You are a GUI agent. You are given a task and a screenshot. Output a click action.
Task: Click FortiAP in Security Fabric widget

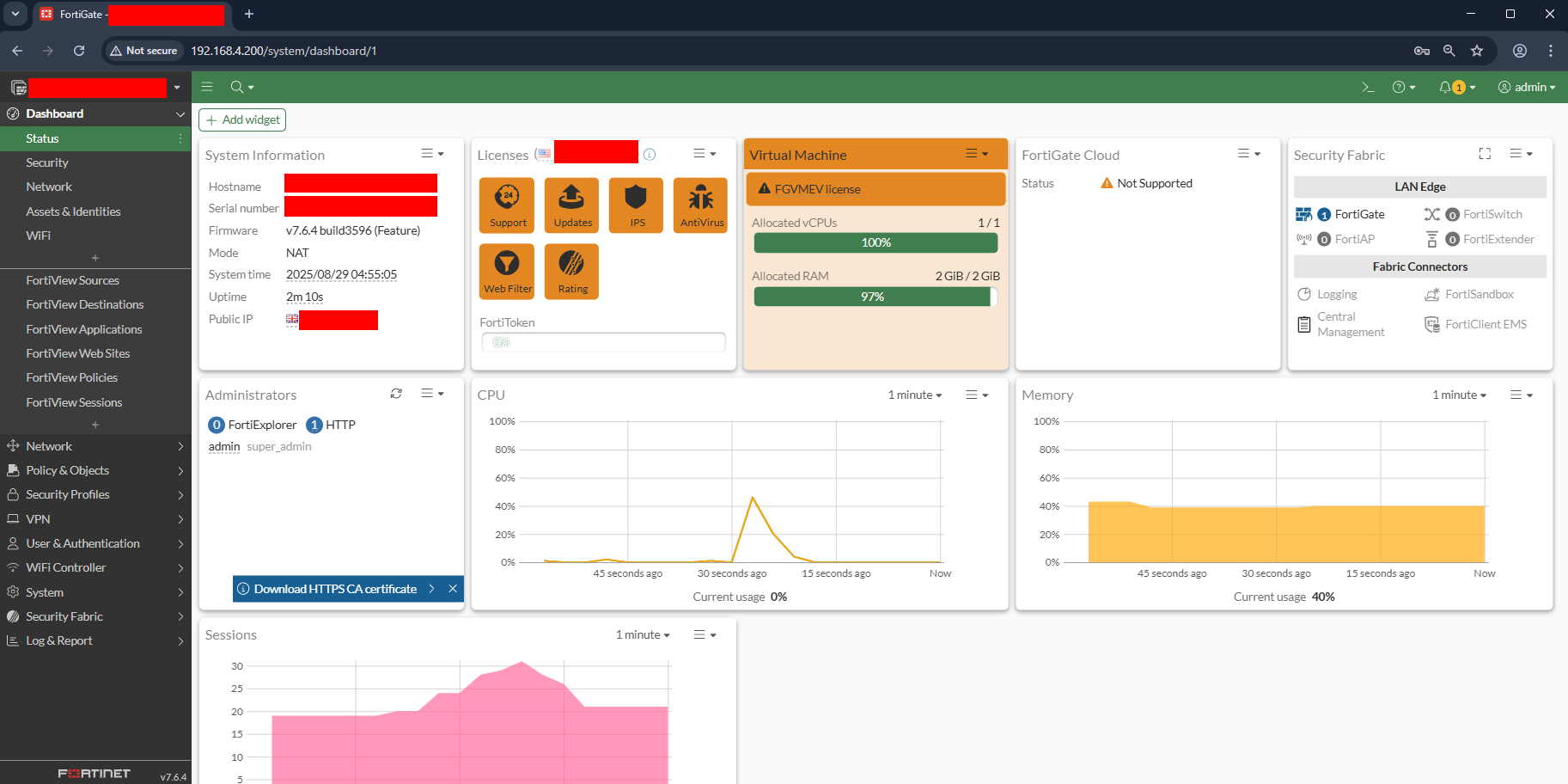pos(1335,239)
